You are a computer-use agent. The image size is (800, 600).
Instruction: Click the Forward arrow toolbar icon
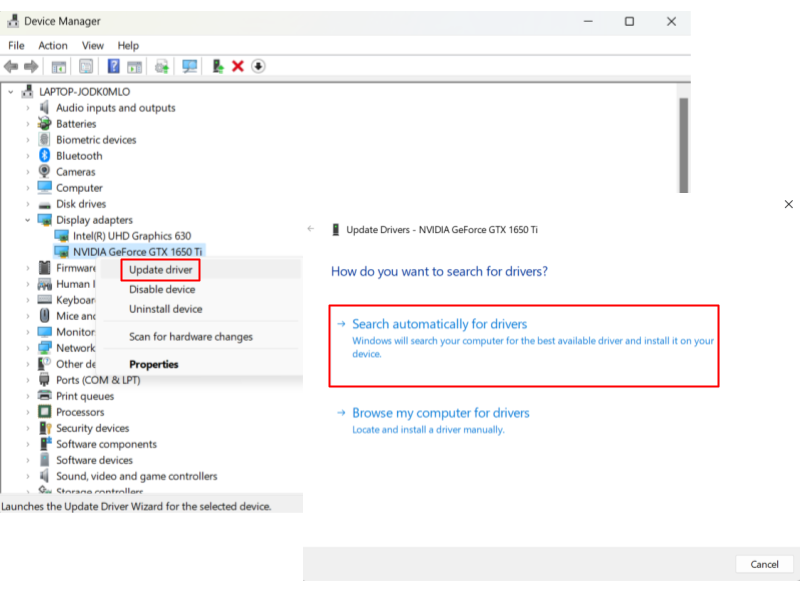point(31,66)
